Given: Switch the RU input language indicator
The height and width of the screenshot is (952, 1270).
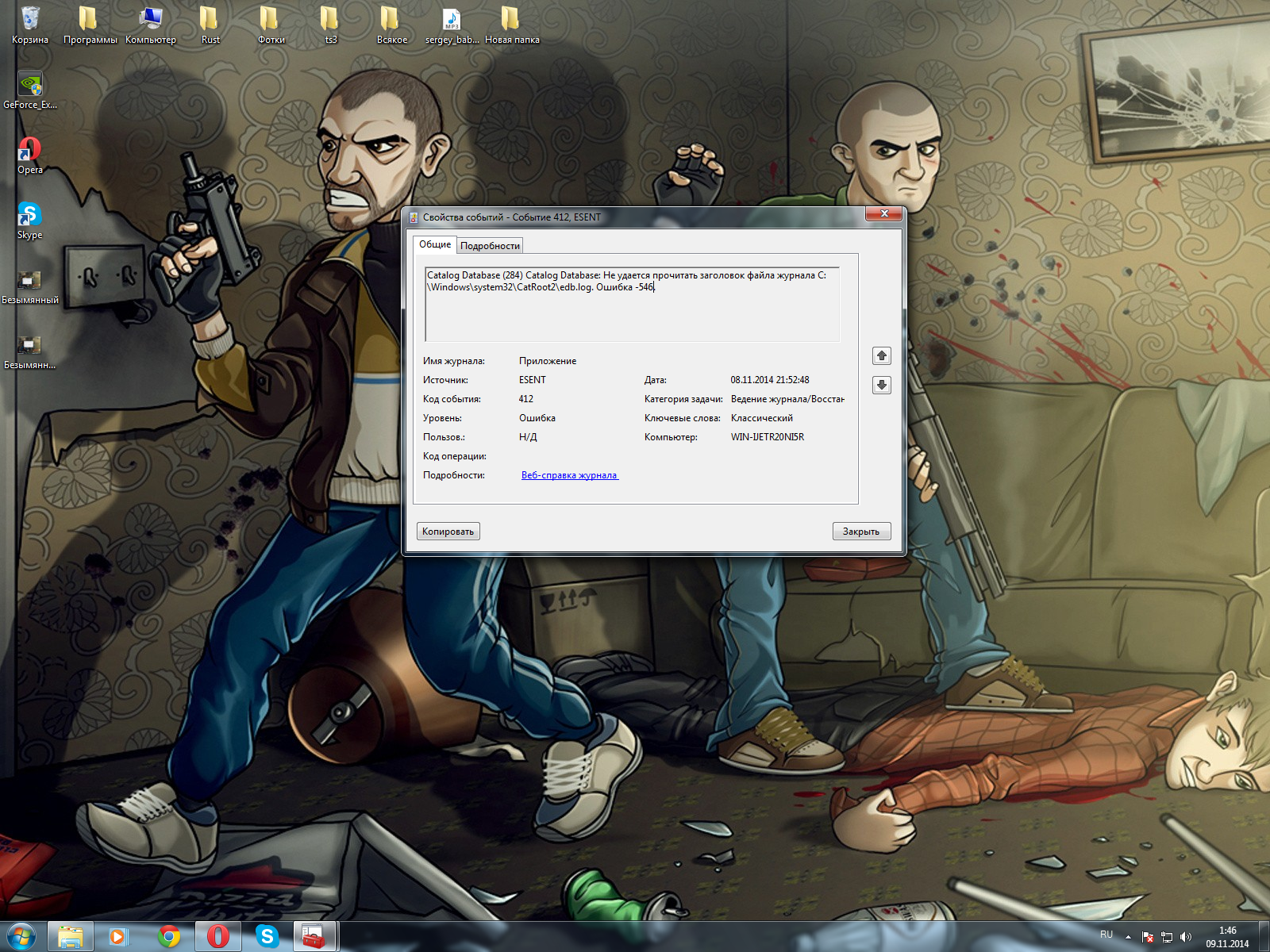Looking at the screenshot, I should point(1106,935).
